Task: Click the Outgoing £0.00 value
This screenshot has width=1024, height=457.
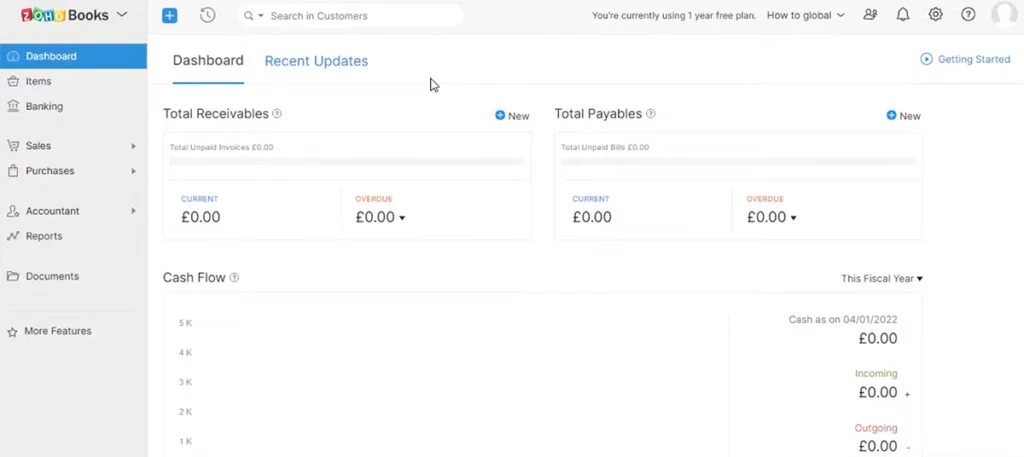Action: [x=878, y=446]
